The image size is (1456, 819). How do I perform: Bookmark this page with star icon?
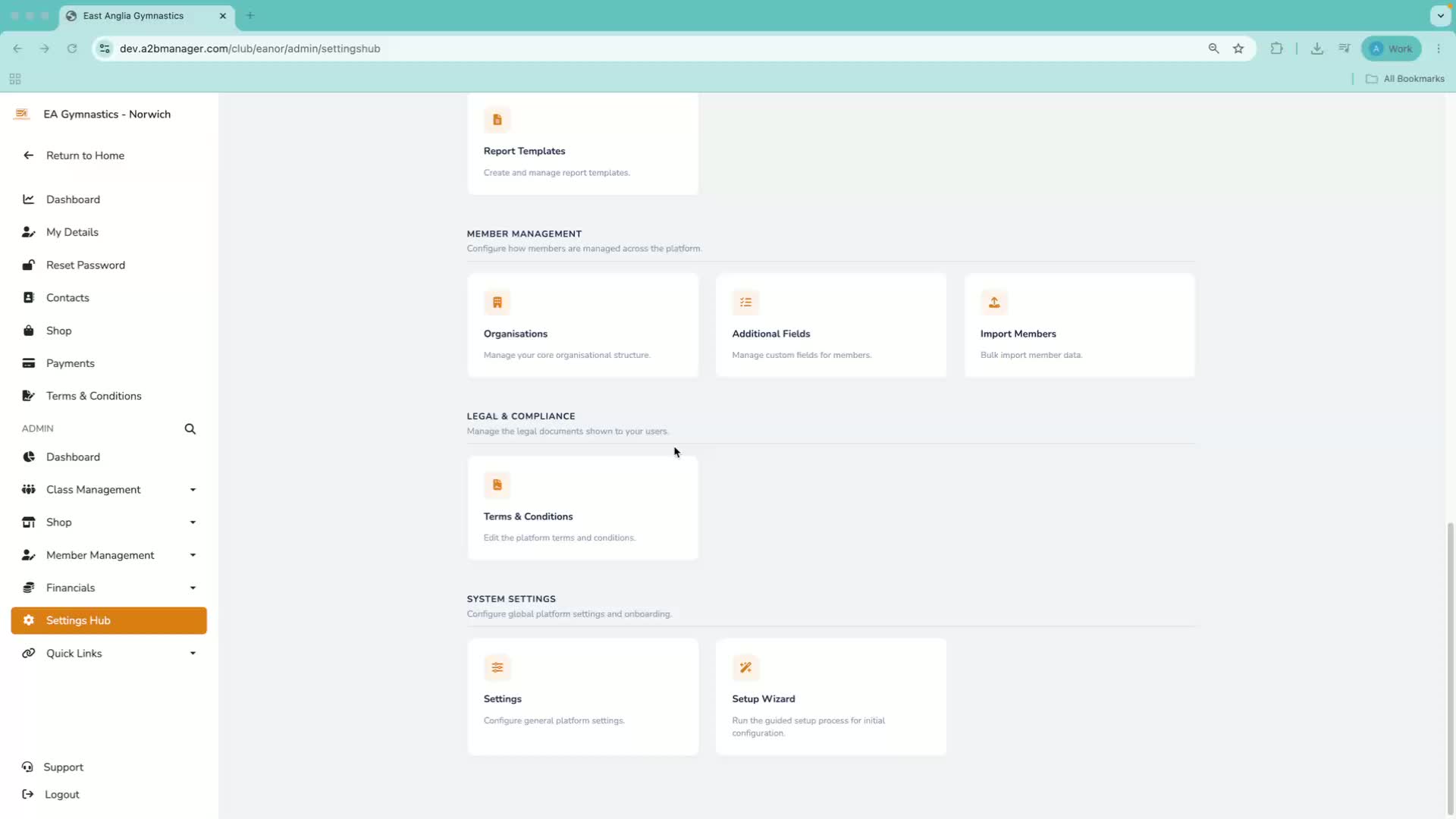click(1238, 49)
